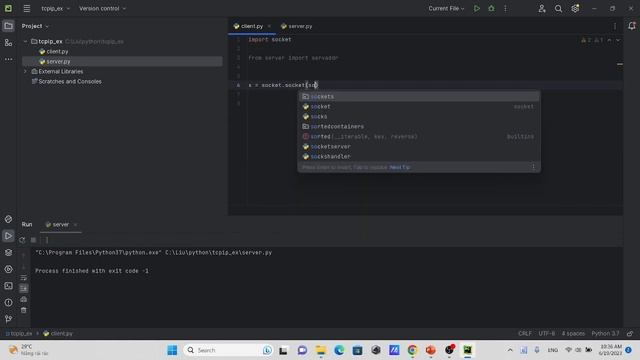Open Python Packages tool window icon

pos(8,219)
